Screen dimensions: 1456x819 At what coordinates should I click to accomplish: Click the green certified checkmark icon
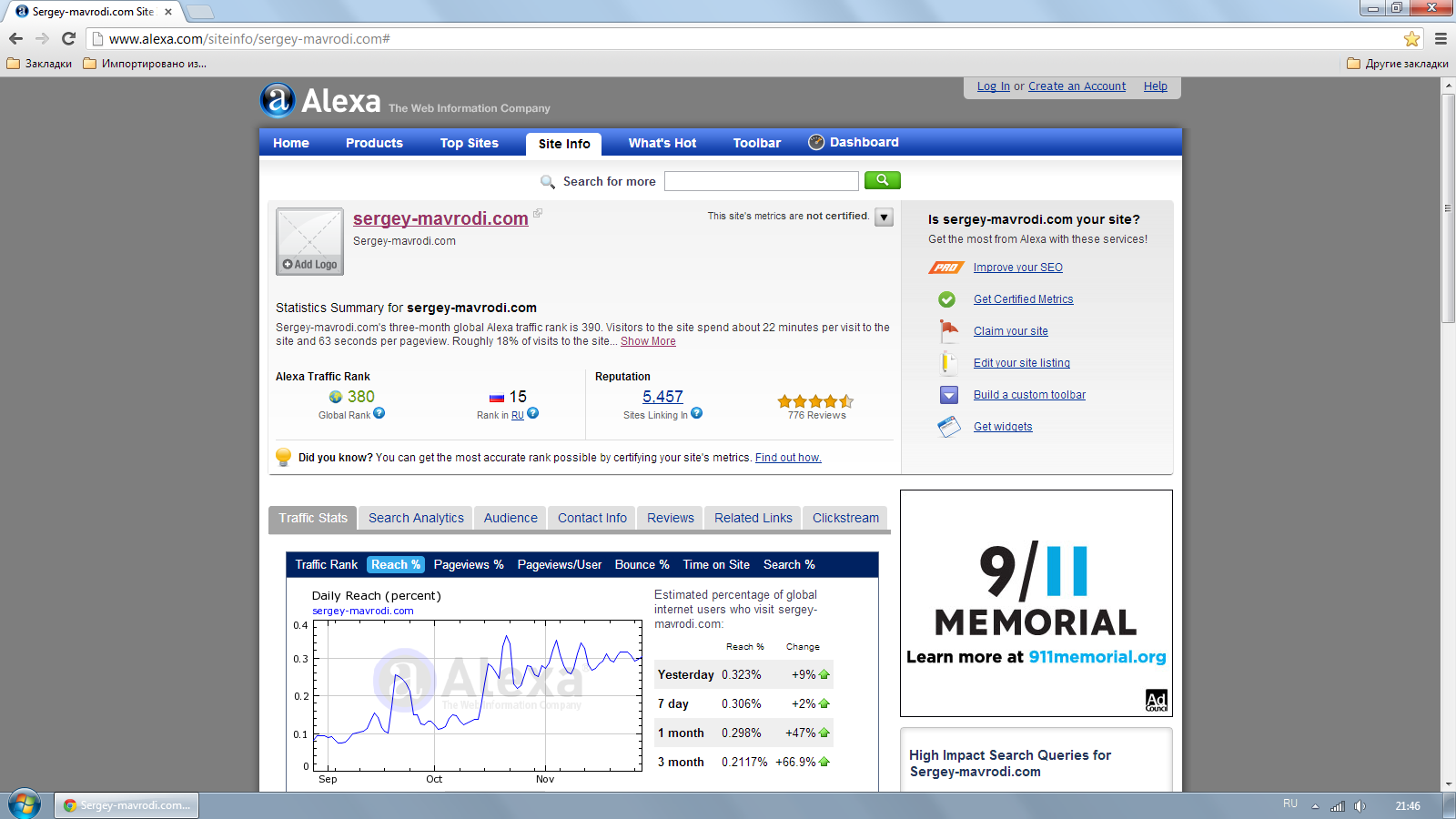coord(947,299)
